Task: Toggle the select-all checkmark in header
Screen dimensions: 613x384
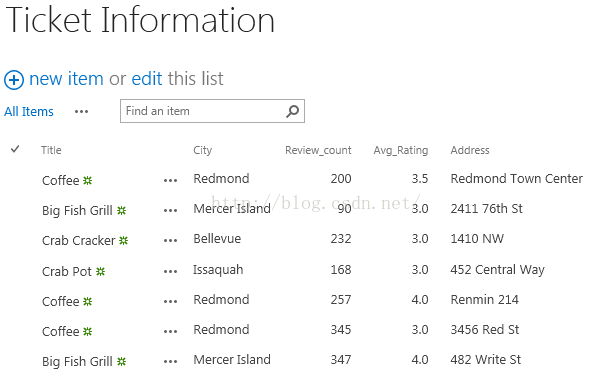Action: [15, 149]
